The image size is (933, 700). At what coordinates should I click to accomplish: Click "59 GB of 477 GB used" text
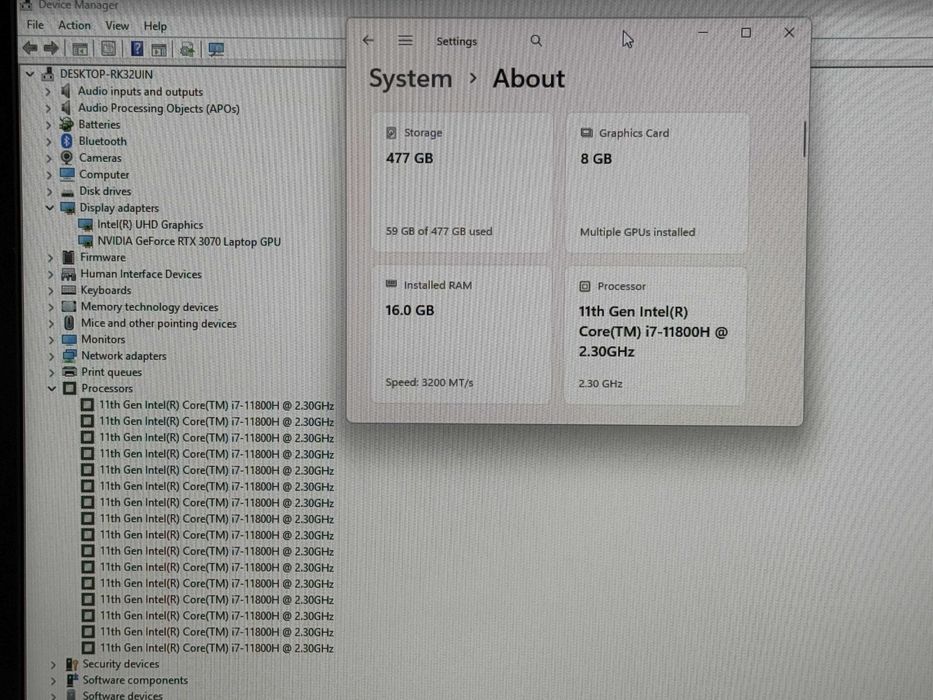coord(439,231)
